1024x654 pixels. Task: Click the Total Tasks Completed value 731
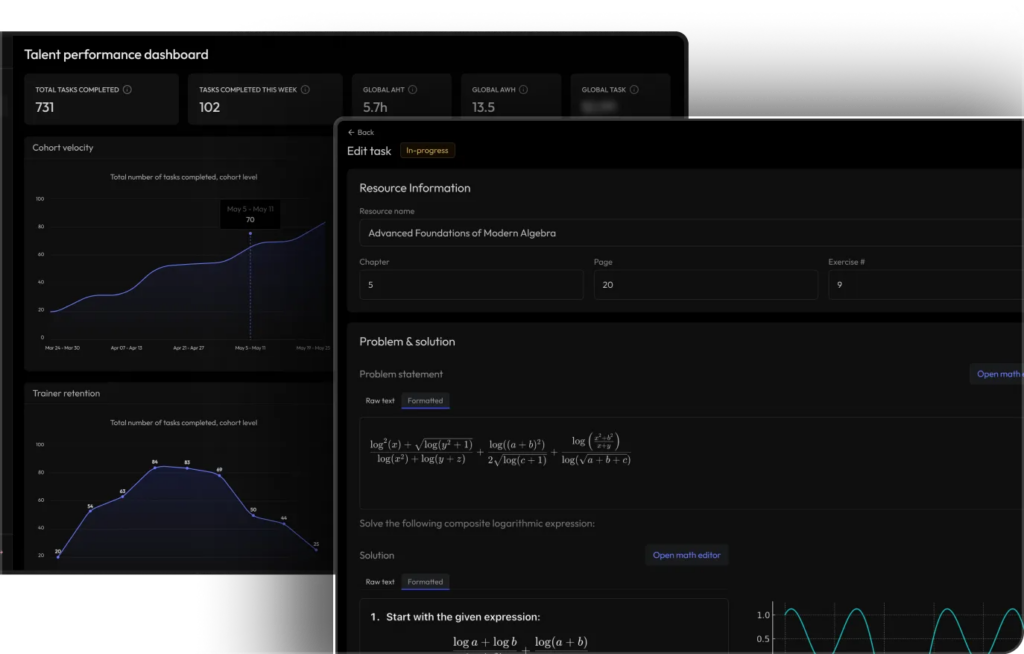coord(44,107)
